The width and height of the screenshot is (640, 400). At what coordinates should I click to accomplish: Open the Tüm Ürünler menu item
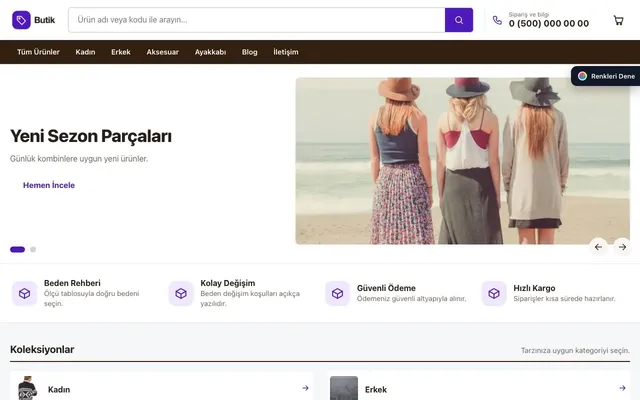point(38,52)
